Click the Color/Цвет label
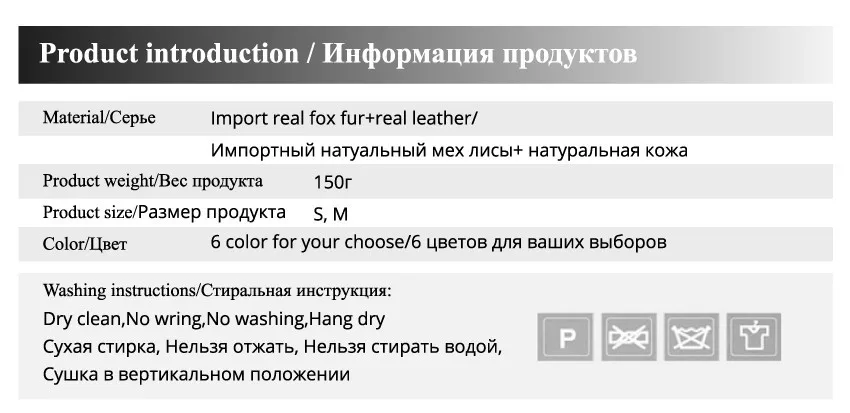The image size is (850, 413). pyautogui.click(x=85, y=244)
